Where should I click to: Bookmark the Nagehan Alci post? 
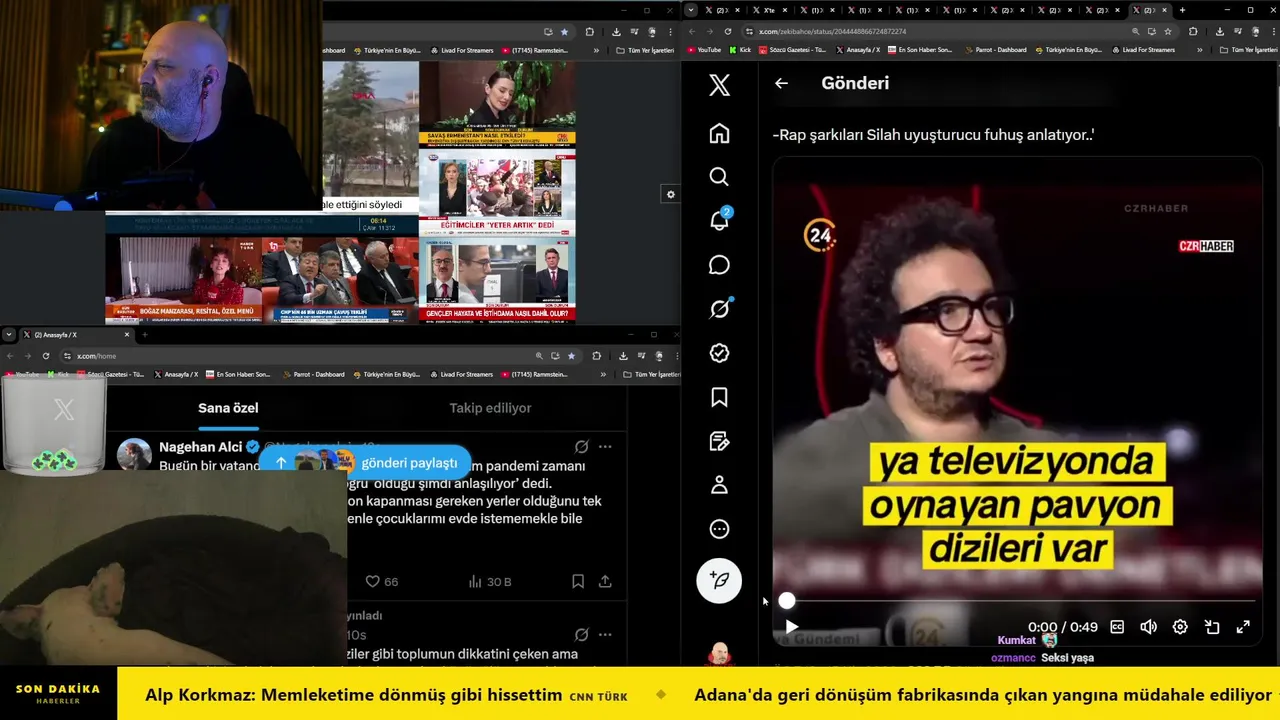(578, 581)
